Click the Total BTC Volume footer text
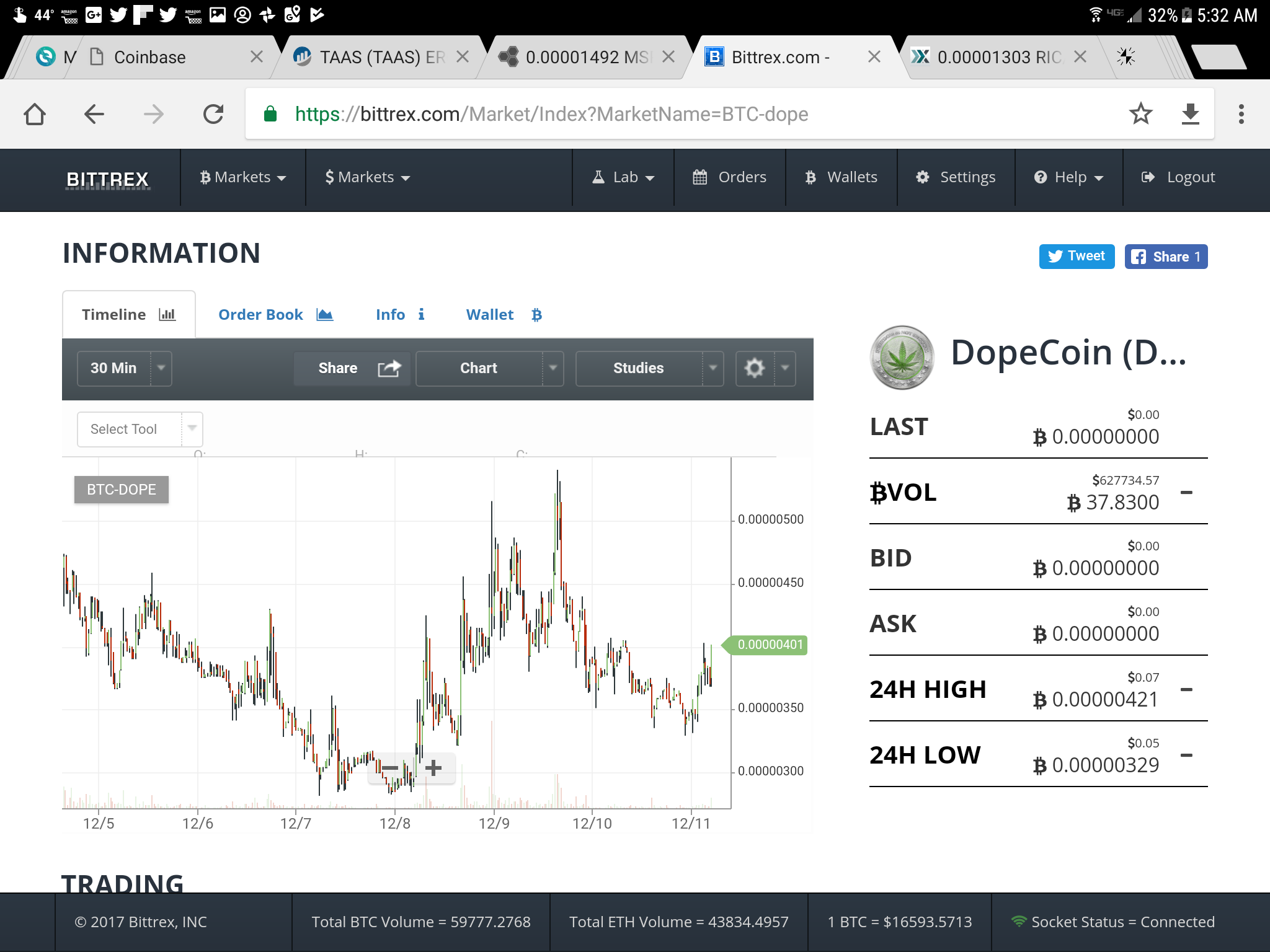1270x952 pixels. pos(421,922)
